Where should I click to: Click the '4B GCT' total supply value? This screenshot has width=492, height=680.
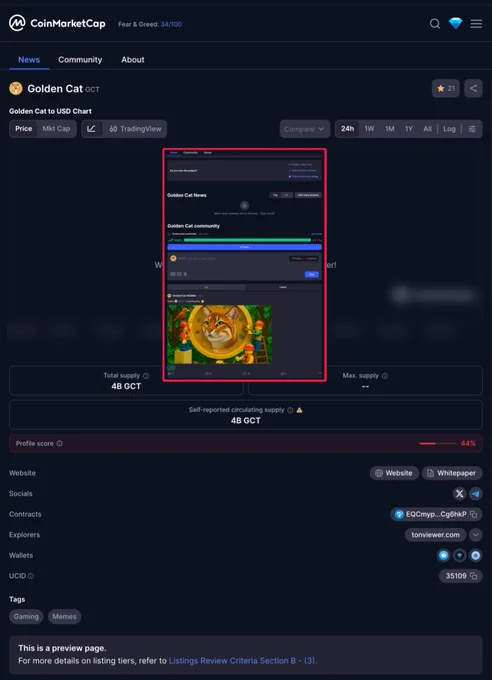(126, 386)
